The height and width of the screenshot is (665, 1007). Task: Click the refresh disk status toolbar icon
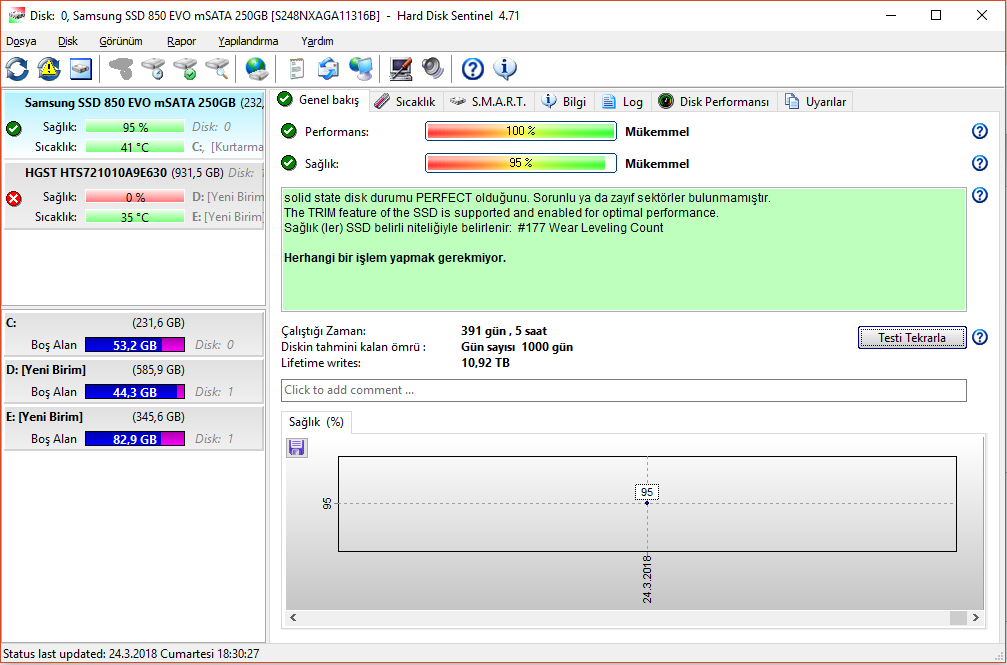(x=17, y=69)
